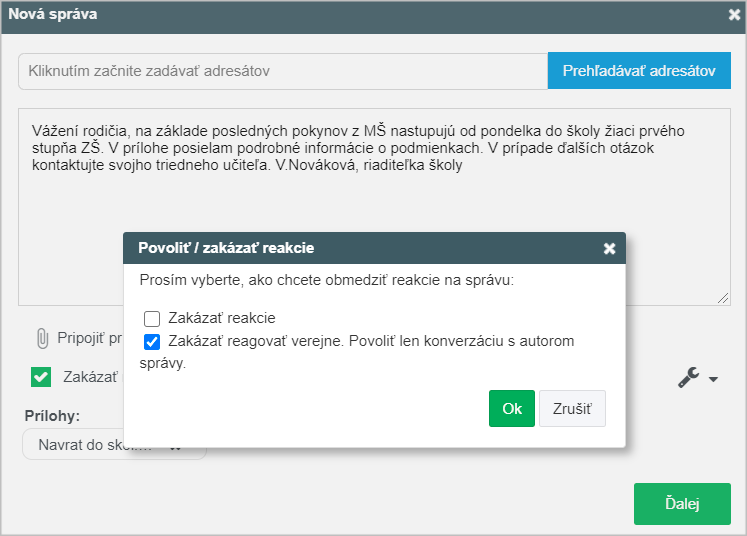
Task: Cancel using the Zrušiť button
Action: point(572,408)
